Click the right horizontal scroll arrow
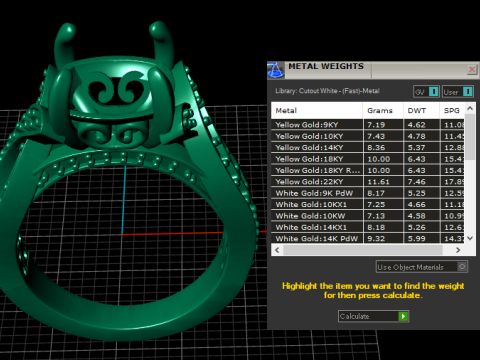This screenshot has height=360, width=480. click(x=458, y=250)
